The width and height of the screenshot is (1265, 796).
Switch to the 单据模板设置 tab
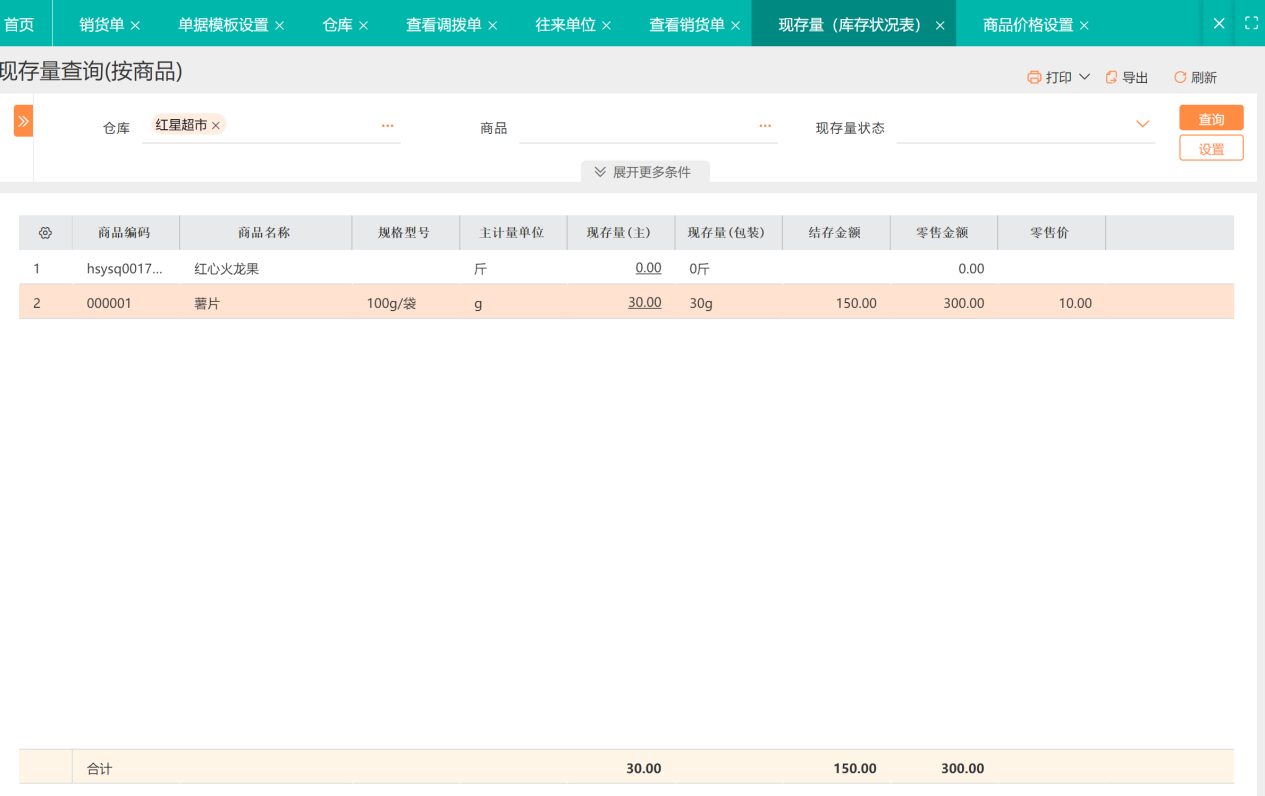(223, 25)
